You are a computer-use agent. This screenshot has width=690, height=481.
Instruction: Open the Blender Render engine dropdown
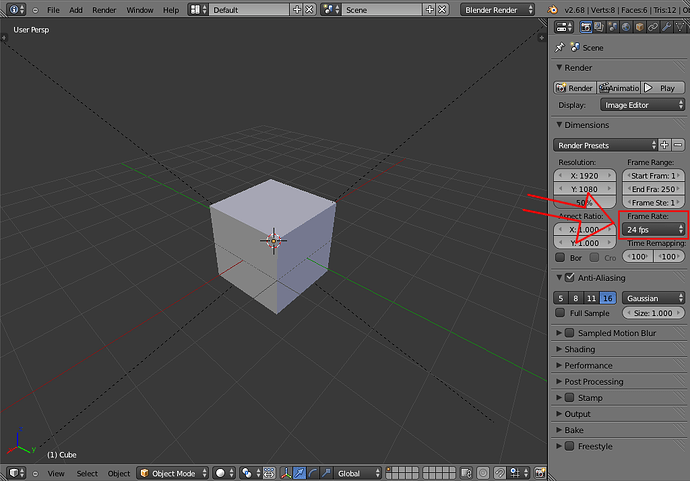(497, 10)
